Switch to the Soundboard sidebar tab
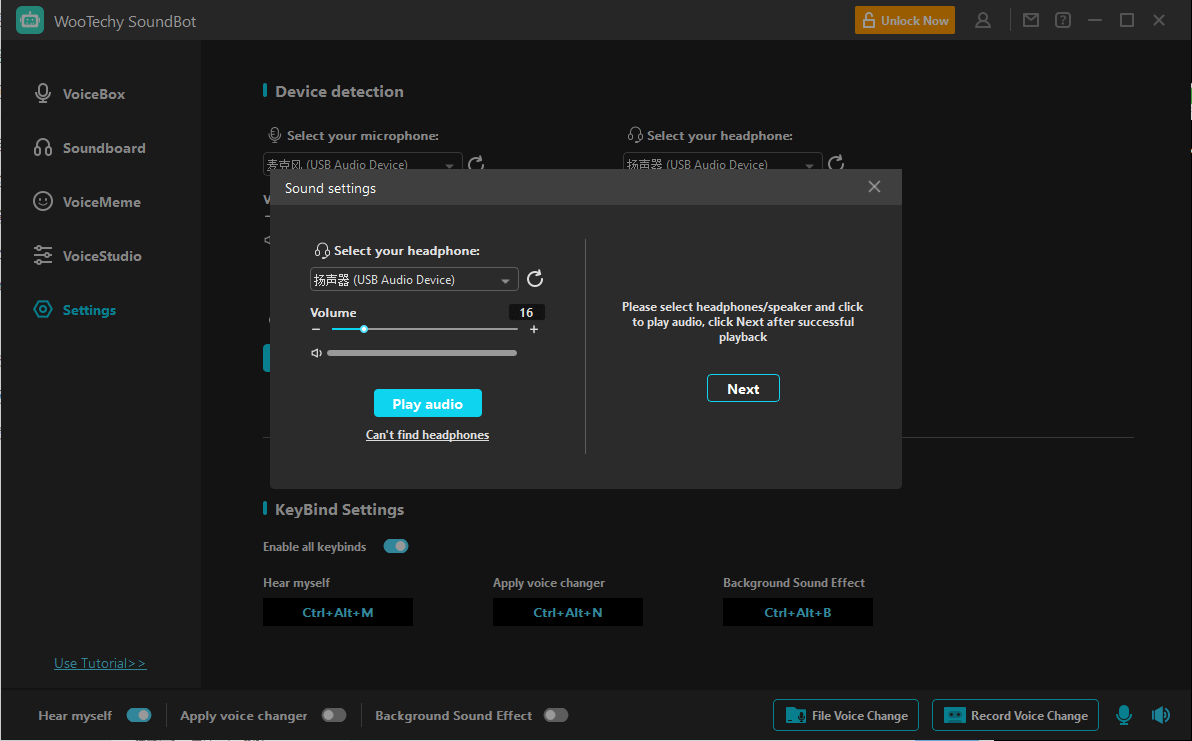Viewport: 1192px width, 741px height. pyautogui.click(x=104, y=148)
